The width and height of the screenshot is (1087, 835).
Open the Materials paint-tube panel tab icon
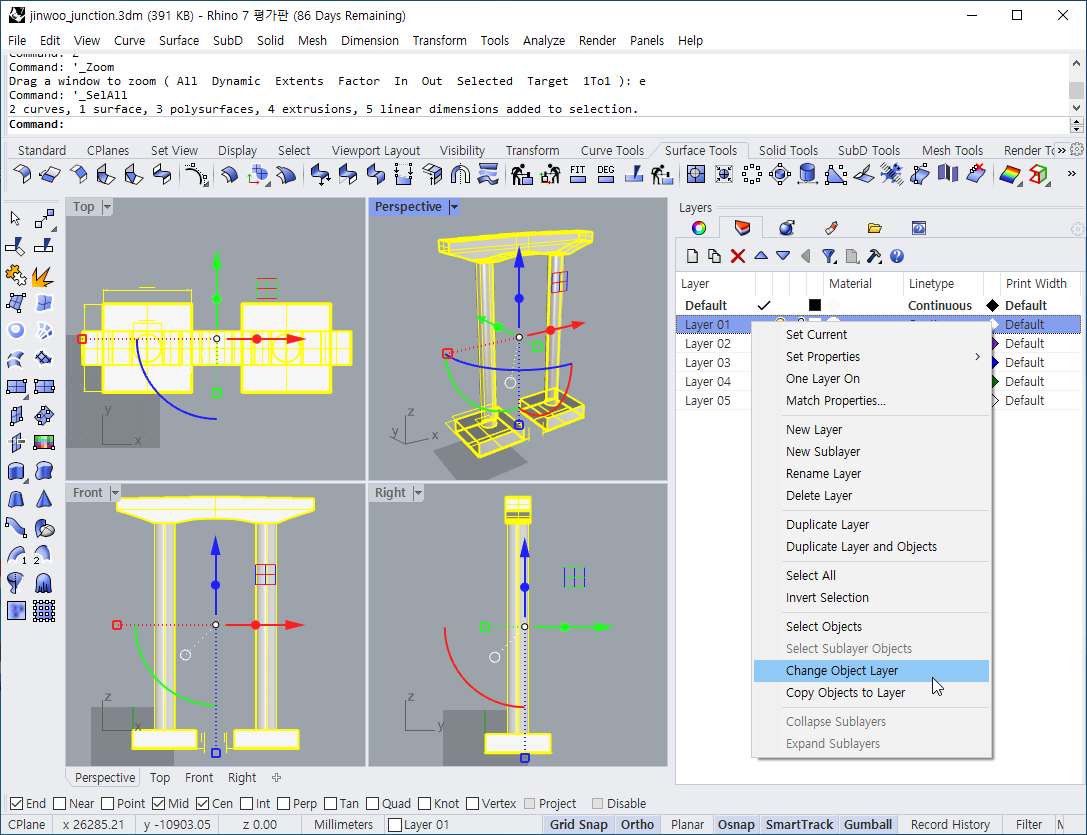pyautogui.click(x=831, y=227)
